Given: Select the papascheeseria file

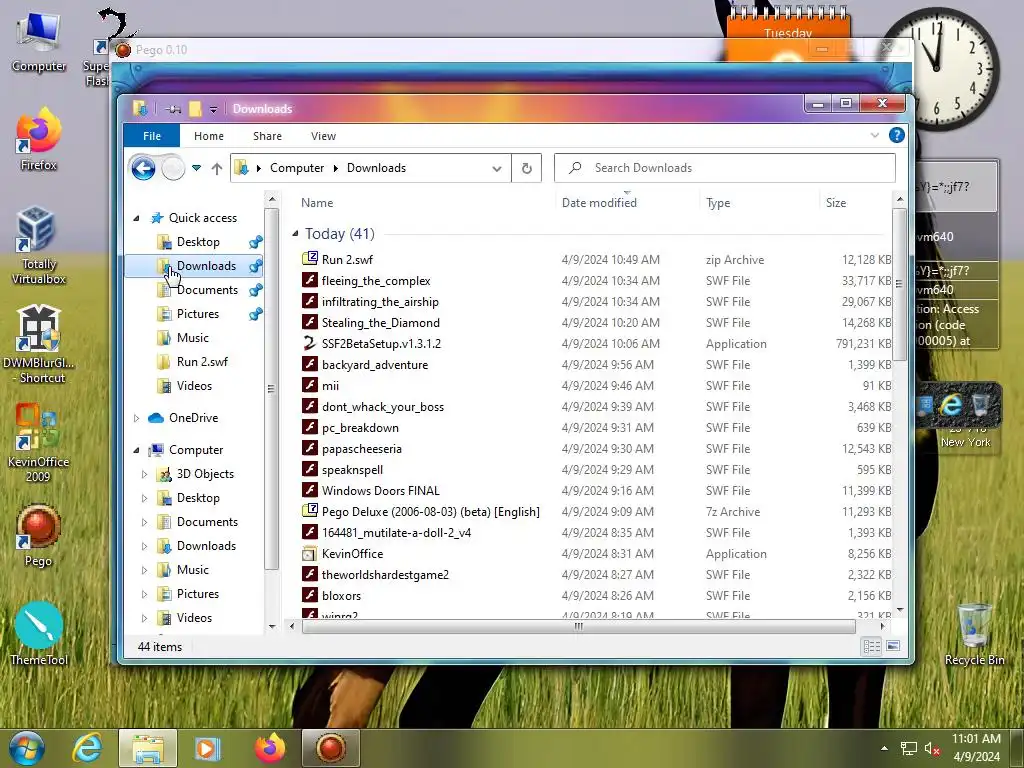Looking at the screenshot, I should click(x=362, y=449).
